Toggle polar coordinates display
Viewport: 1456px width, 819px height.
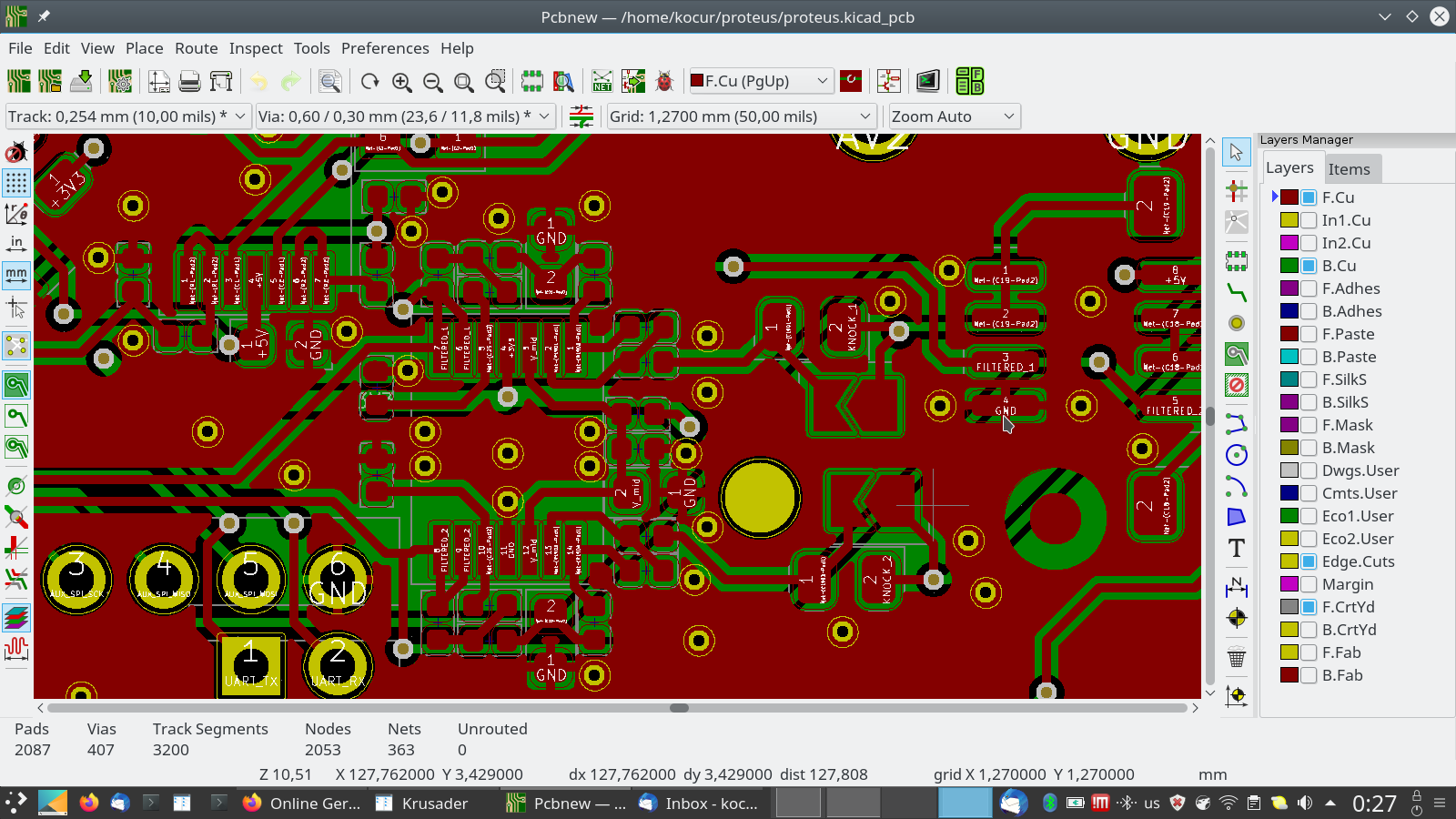[16, 214]
